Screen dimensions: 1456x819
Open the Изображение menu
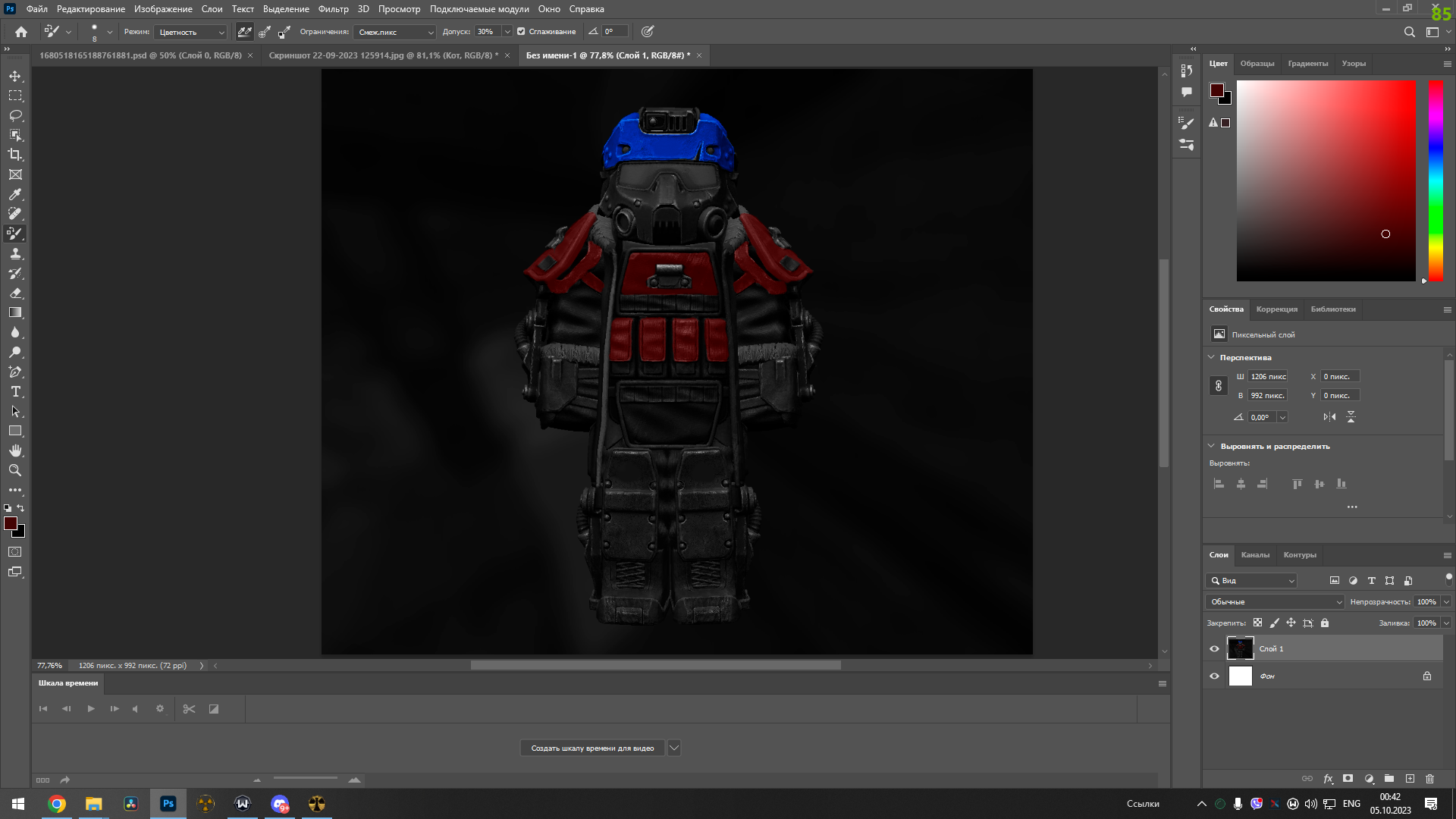pos(163,9)
